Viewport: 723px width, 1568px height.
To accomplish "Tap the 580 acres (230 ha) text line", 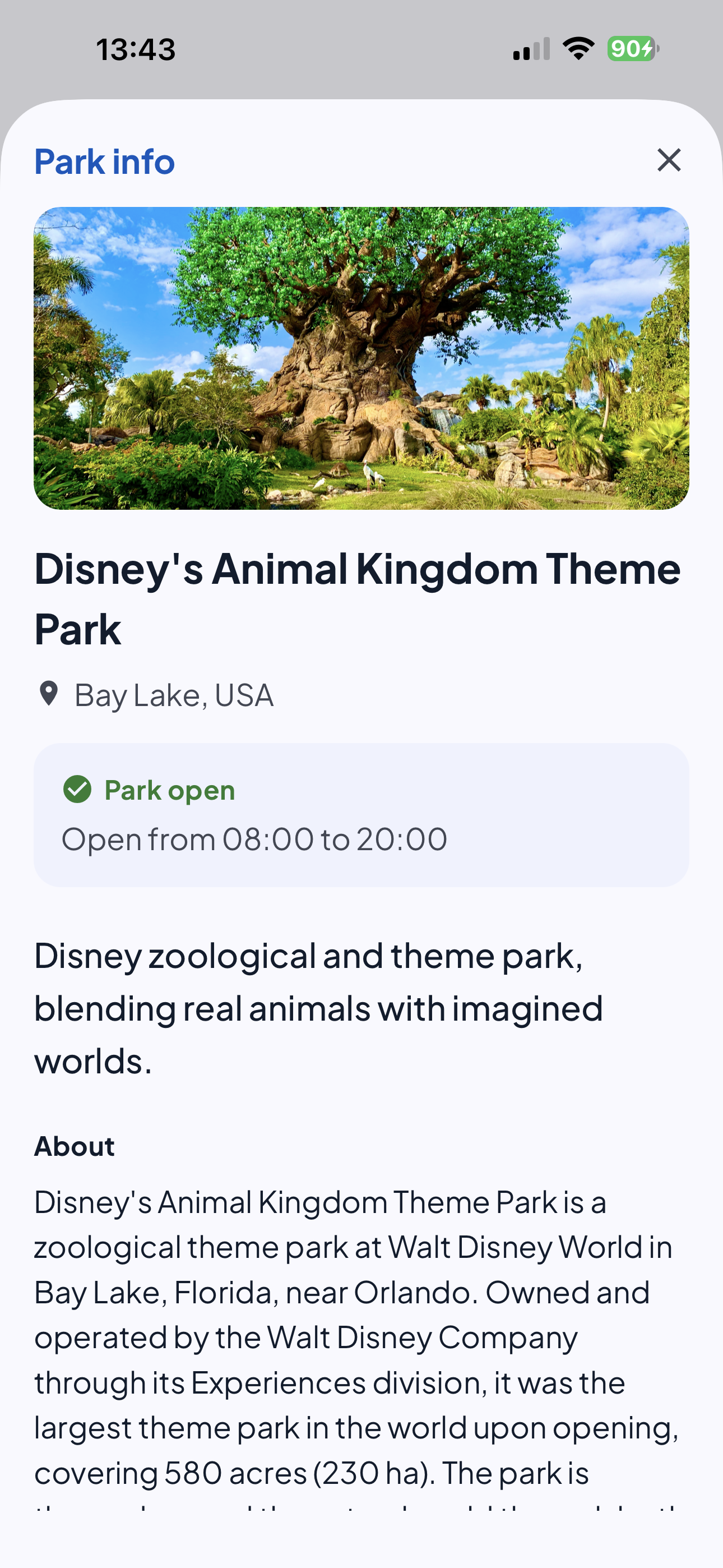I will click(x=312, y=1474).
